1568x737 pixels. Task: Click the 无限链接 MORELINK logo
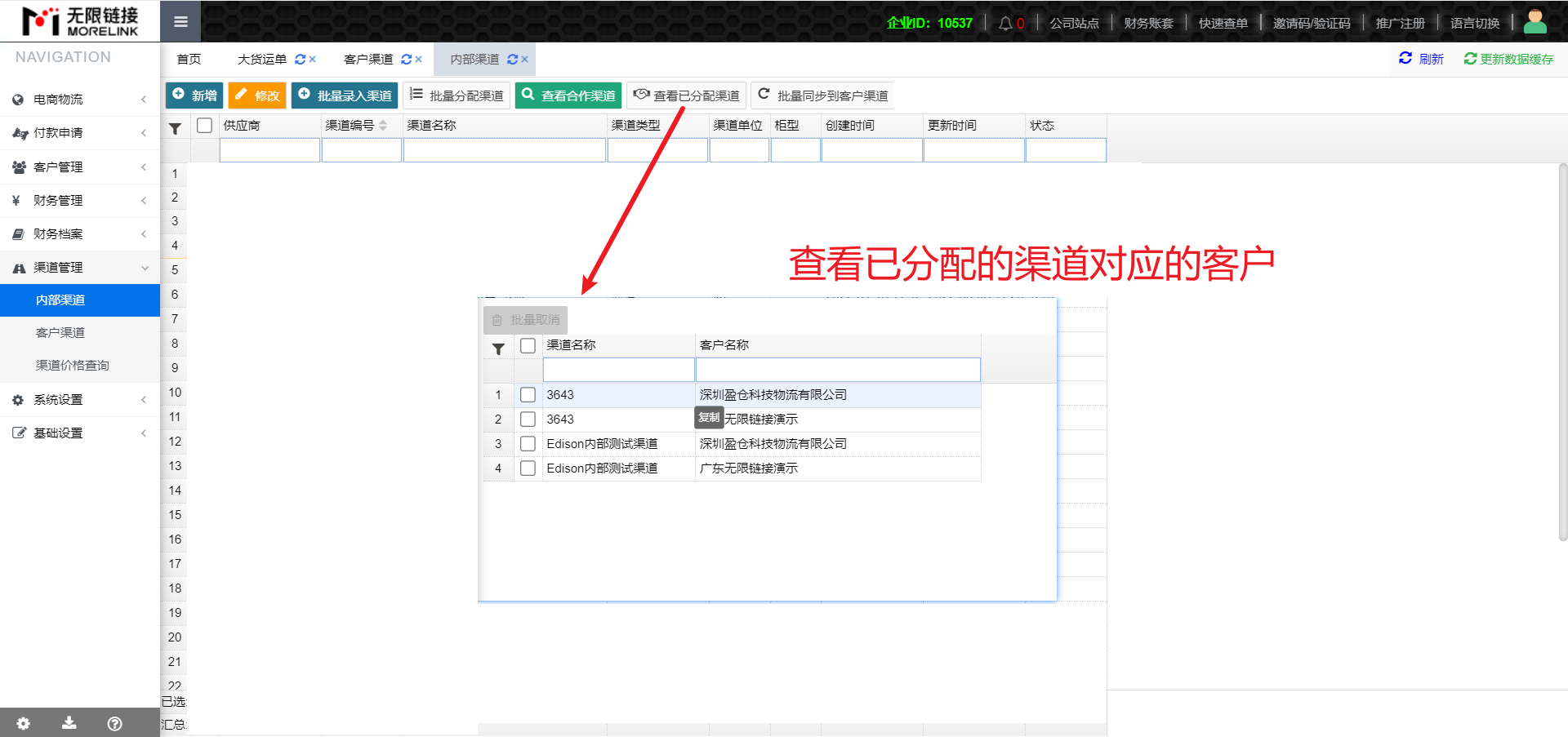[80, 21]
